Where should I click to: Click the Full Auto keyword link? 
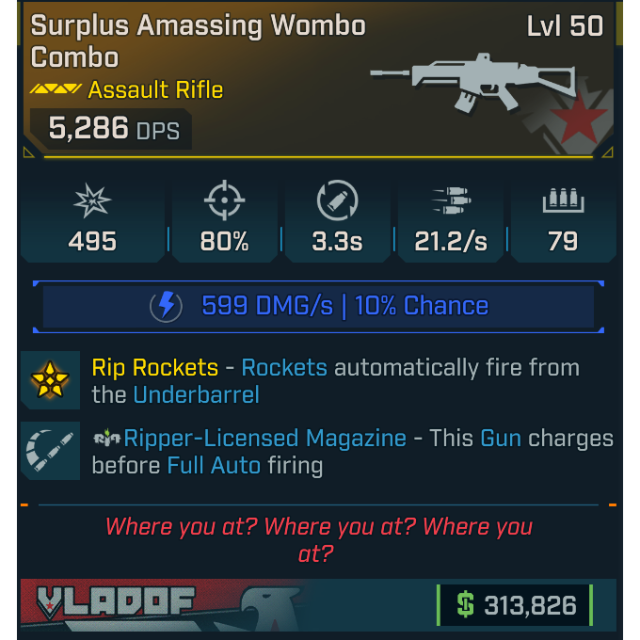point(213,465)
